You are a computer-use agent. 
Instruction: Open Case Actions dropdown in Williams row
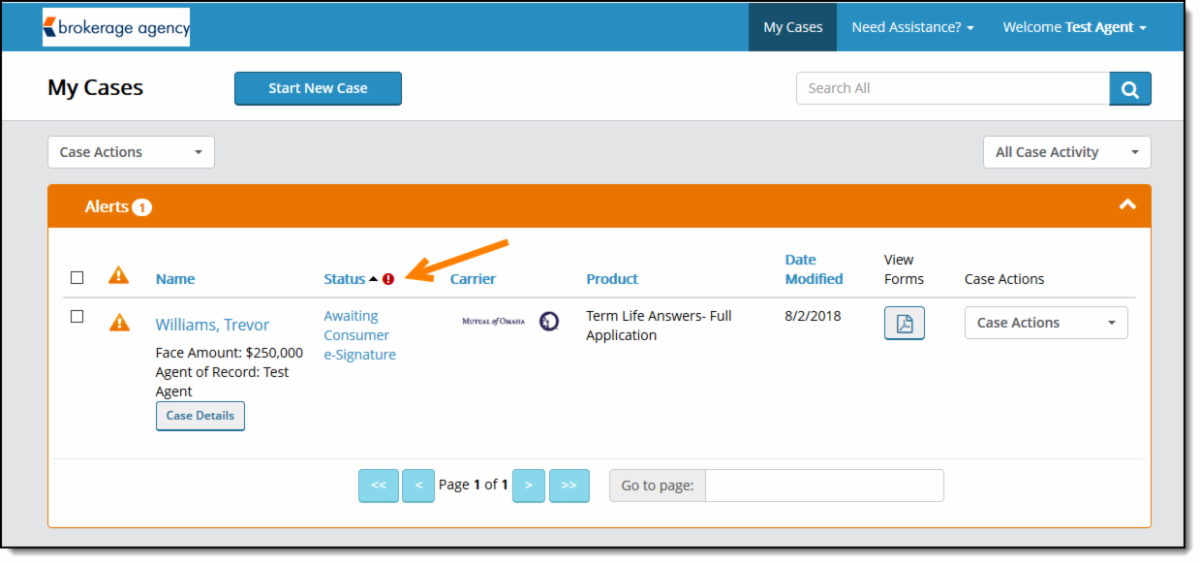pyautogui.click(x=1045, y=323)
